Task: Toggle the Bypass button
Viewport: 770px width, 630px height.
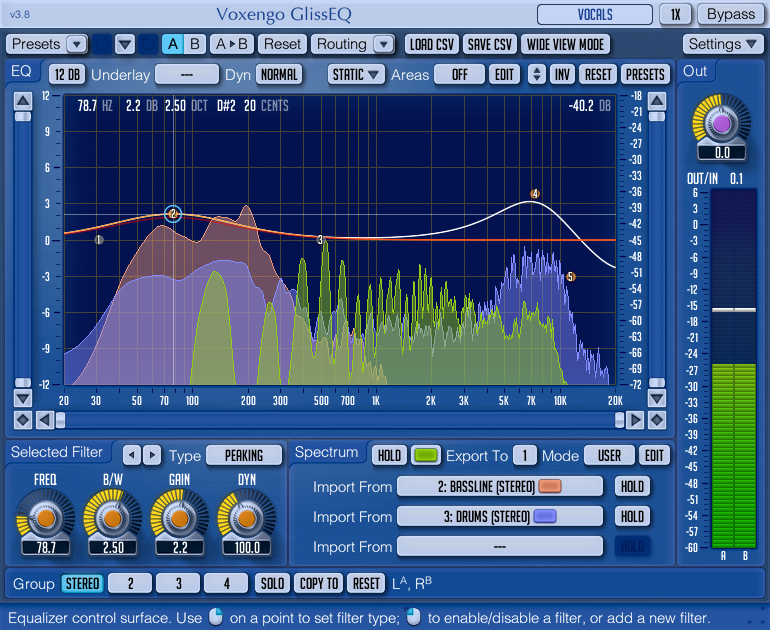Action: 730,14
